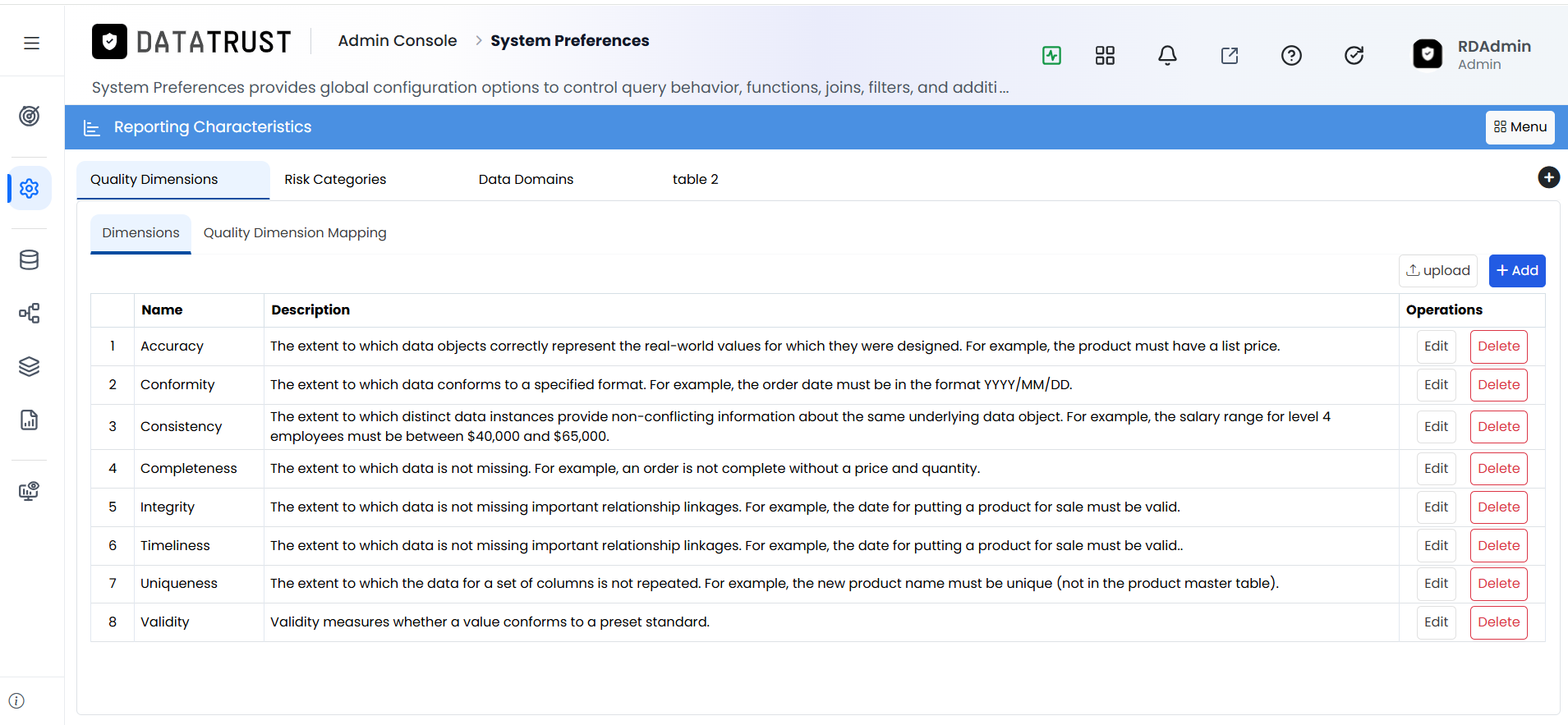Screen dimensions: 1568x725
Task: Click the Add button
Action: point(1517,271)
